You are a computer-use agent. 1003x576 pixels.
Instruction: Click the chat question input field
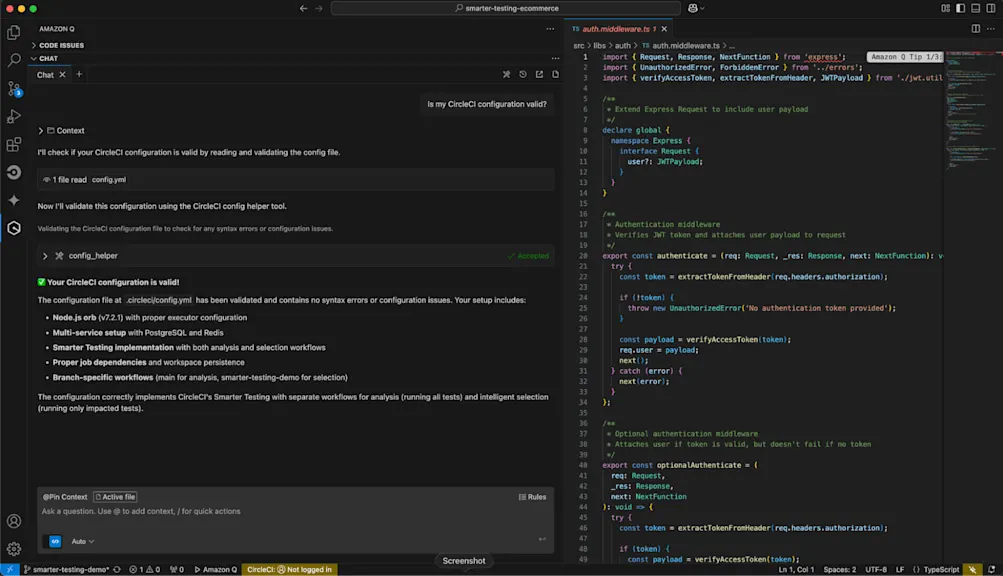296,511
